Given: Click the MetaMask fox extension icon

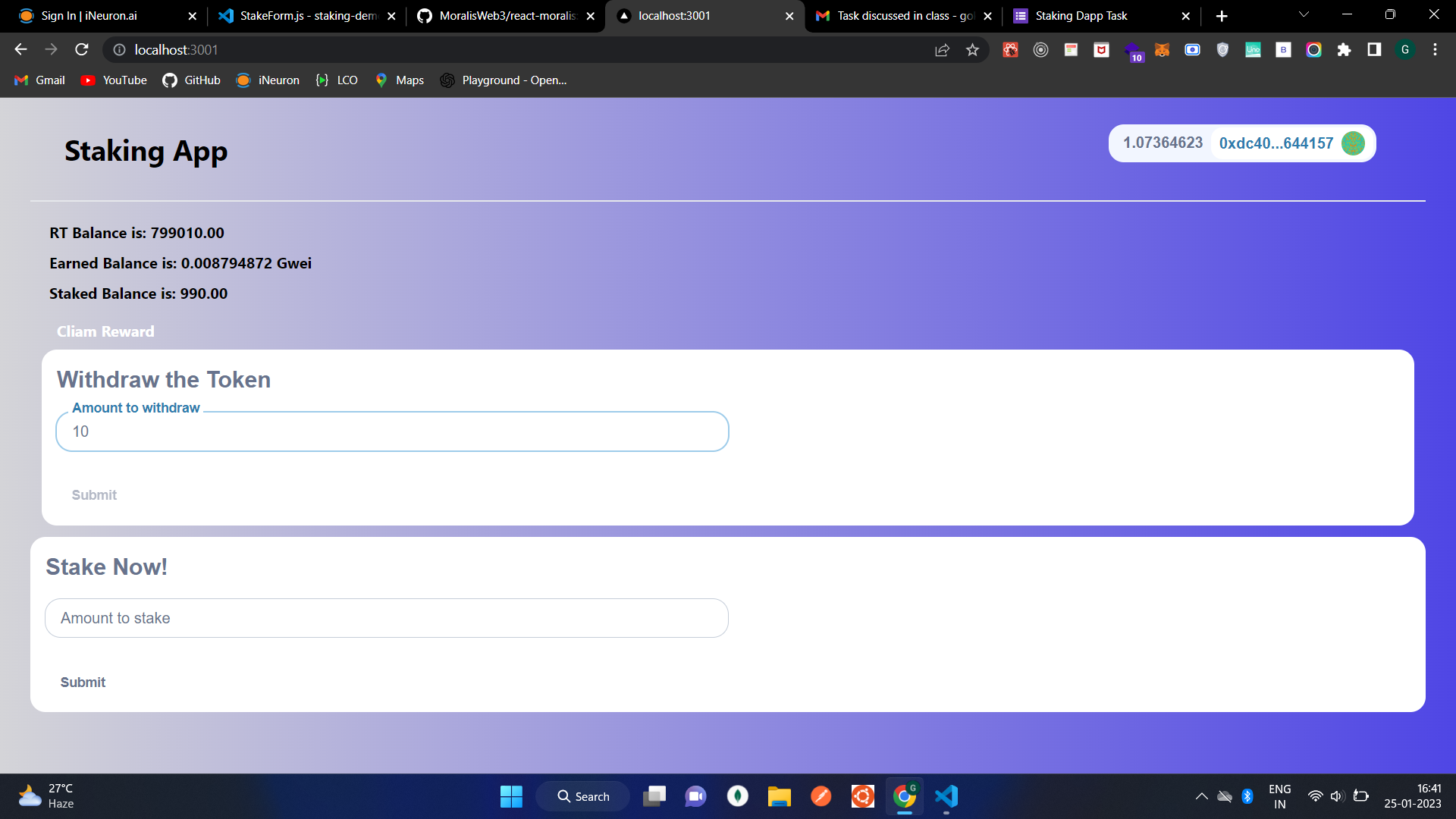Looking at the screenshot, I should click(1162, 50).
